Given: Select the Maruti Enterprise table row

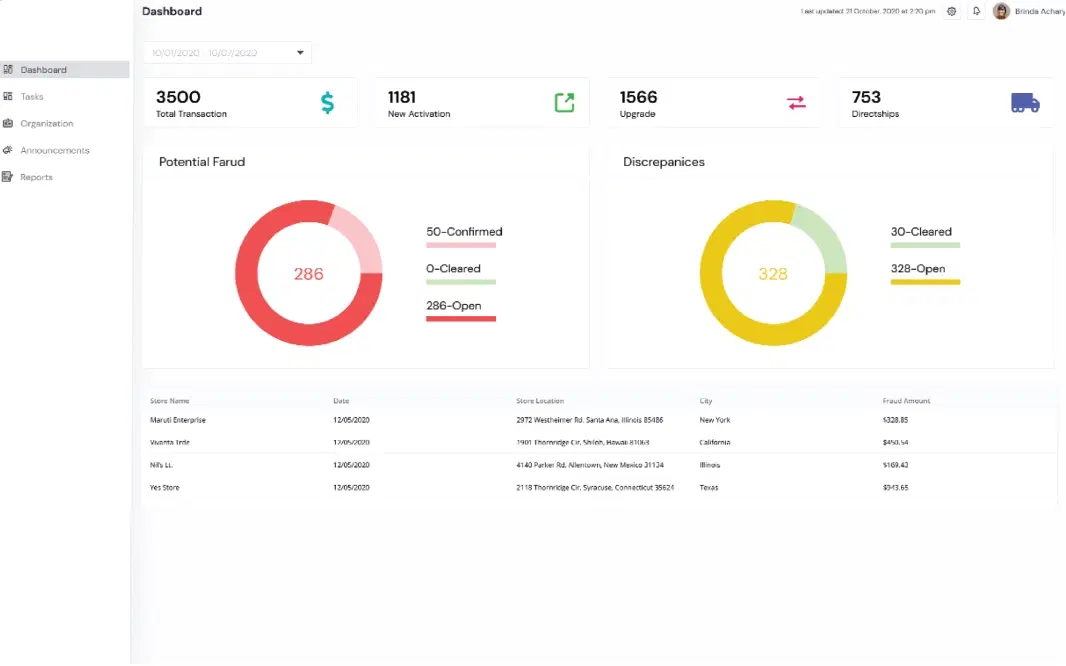Looking at the screenshot, I should pos(178,420).
